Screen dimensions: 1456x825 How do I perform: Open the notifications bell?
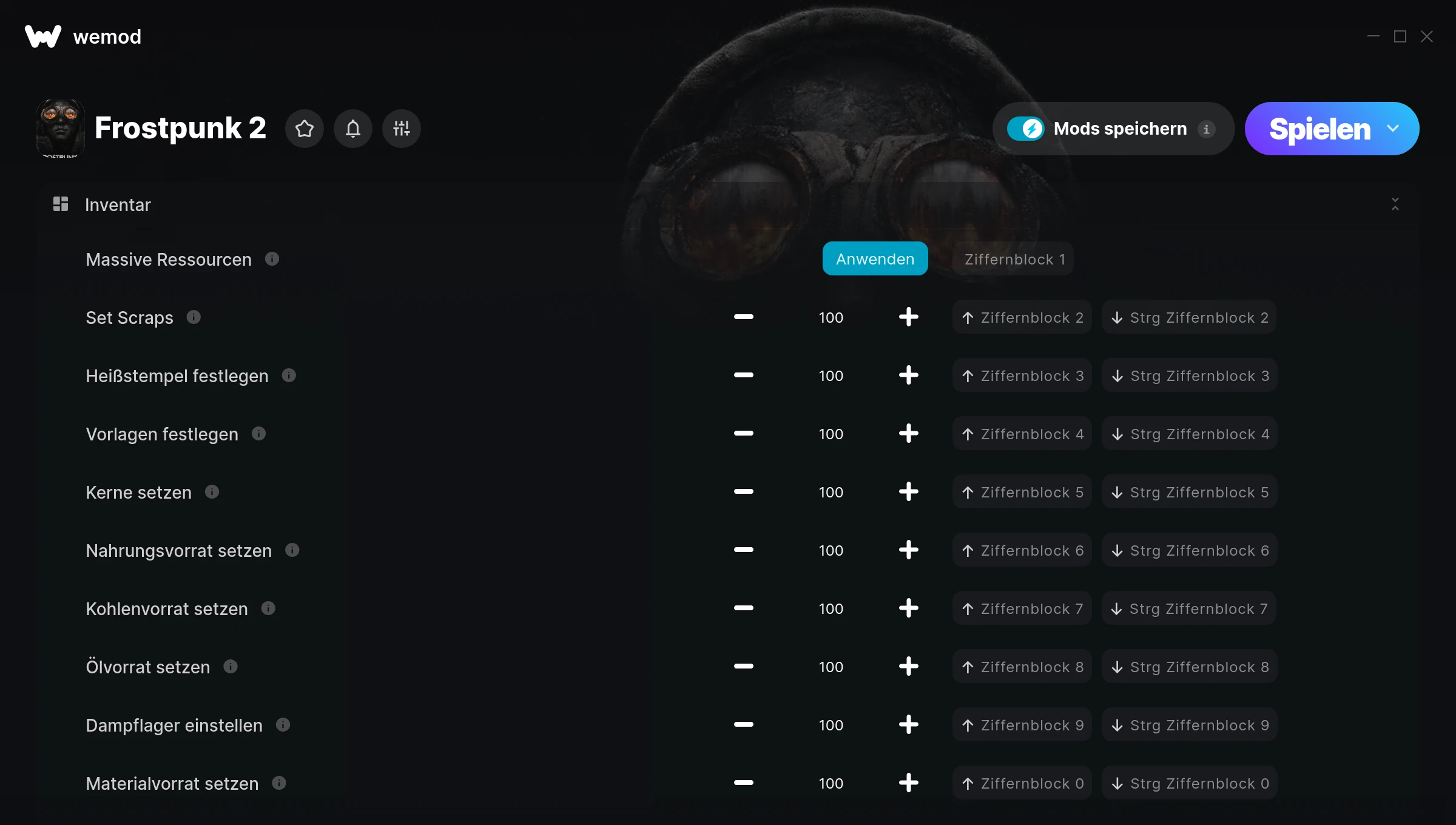[x=353, y=128]
